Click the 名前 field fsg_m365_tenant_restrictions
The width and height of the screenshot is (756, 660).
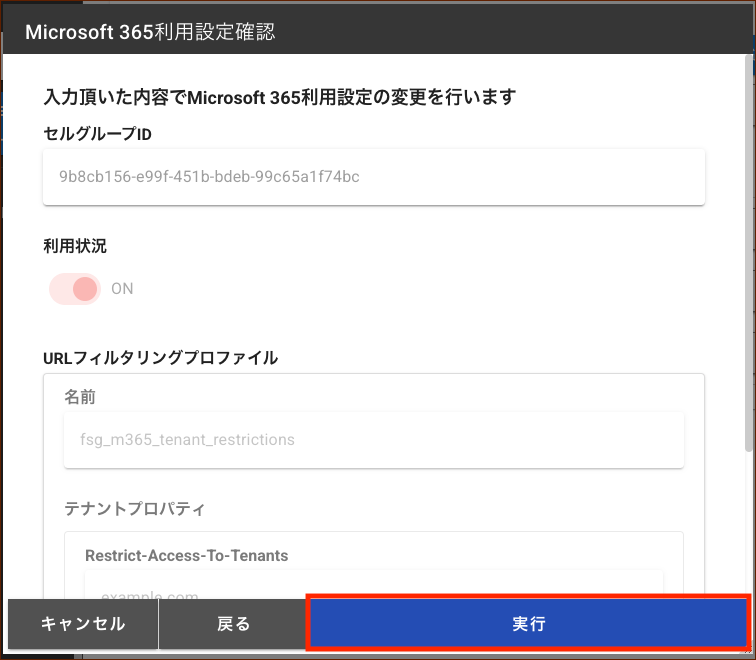pyautogui.click(x=374, y=440)
